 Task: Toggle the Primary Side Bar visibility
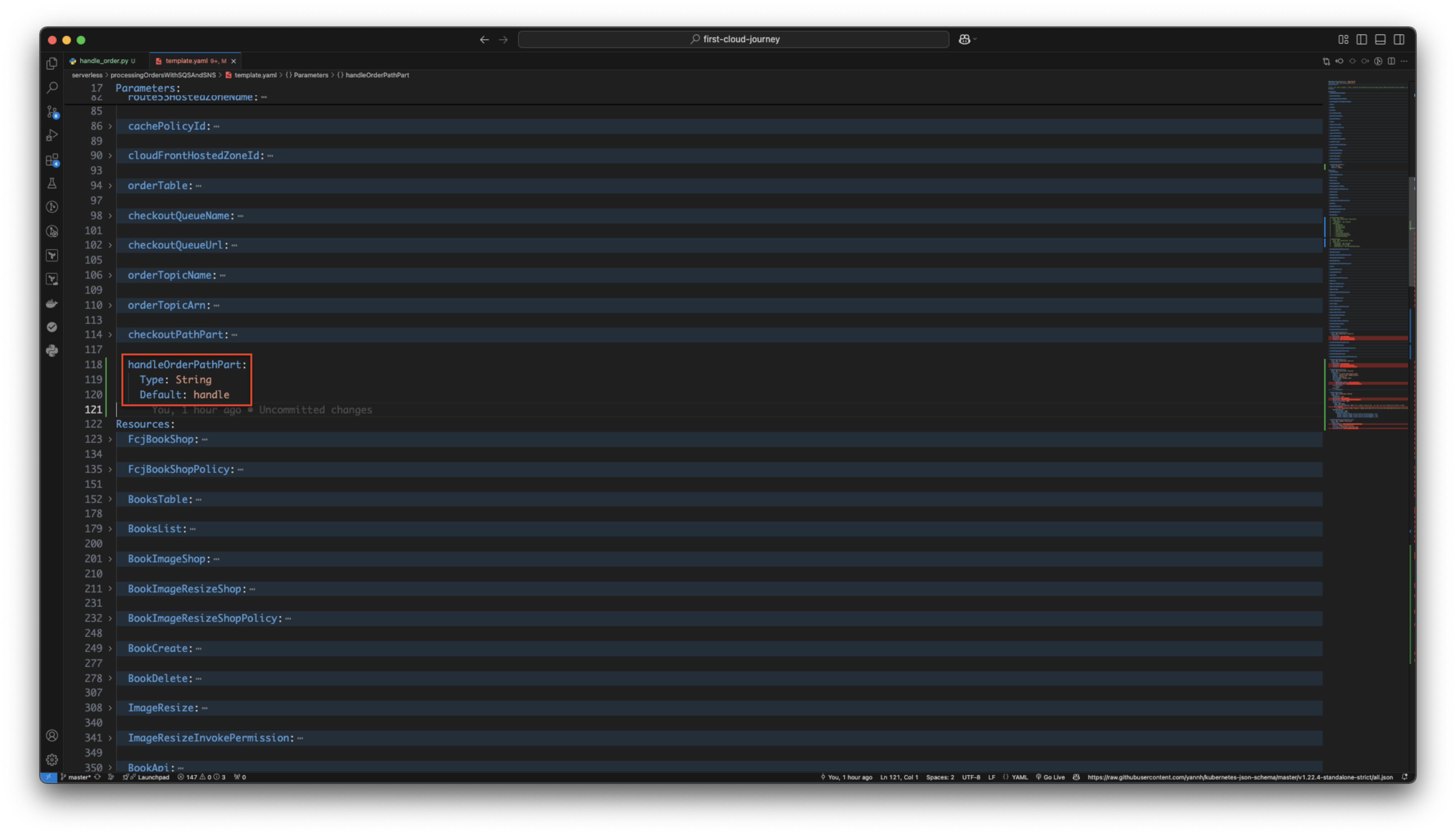point(1361,39)
